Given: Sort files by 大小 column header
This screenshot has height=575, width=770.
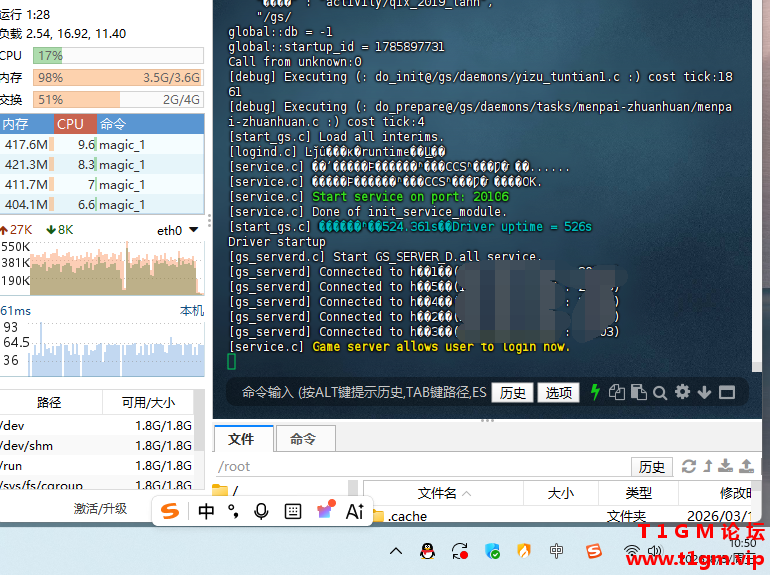Looking at the screenshot, I should pos(561,493).
